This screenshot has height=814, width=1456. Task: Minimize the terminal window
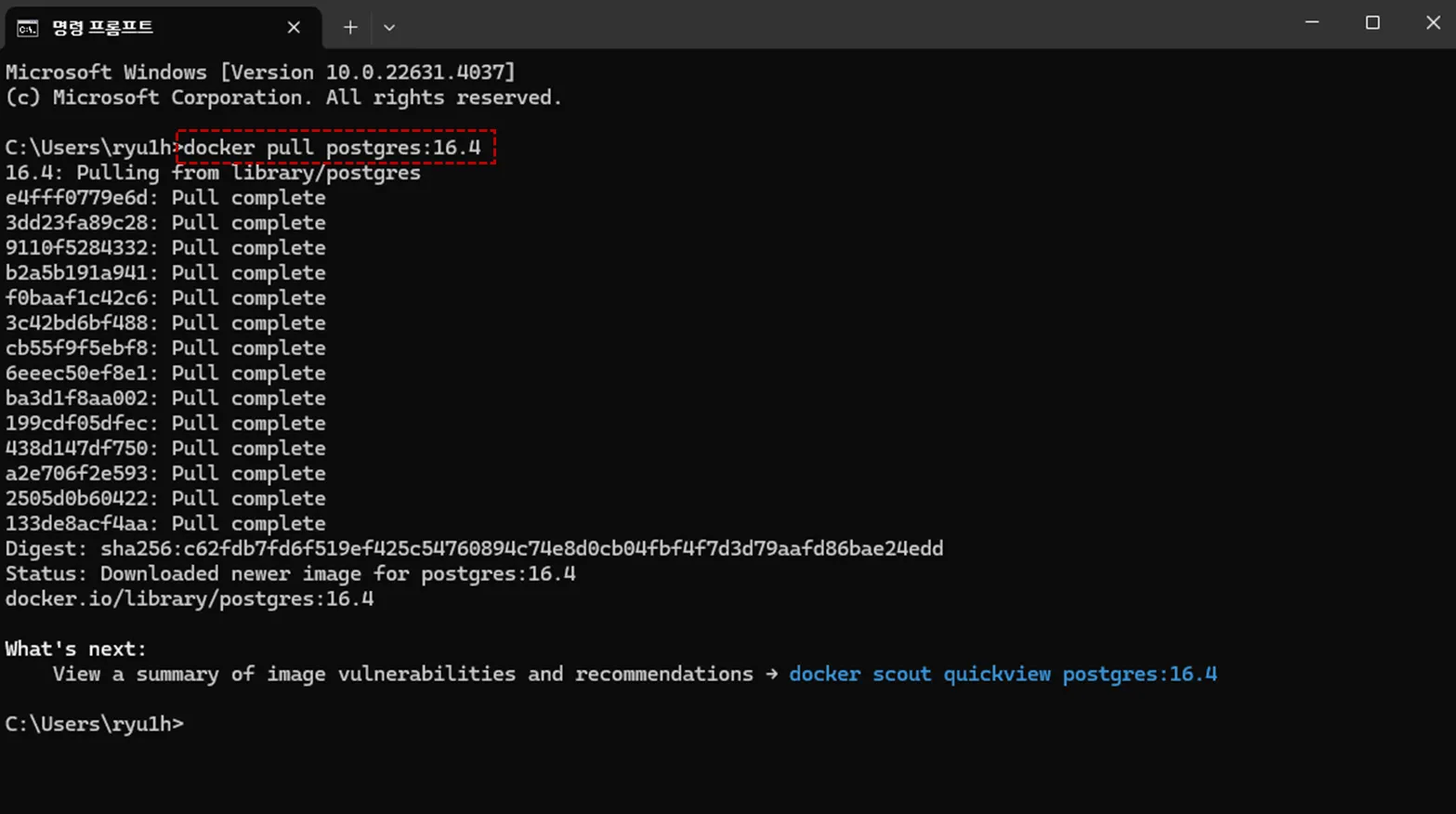click(x=1312, y=22)
